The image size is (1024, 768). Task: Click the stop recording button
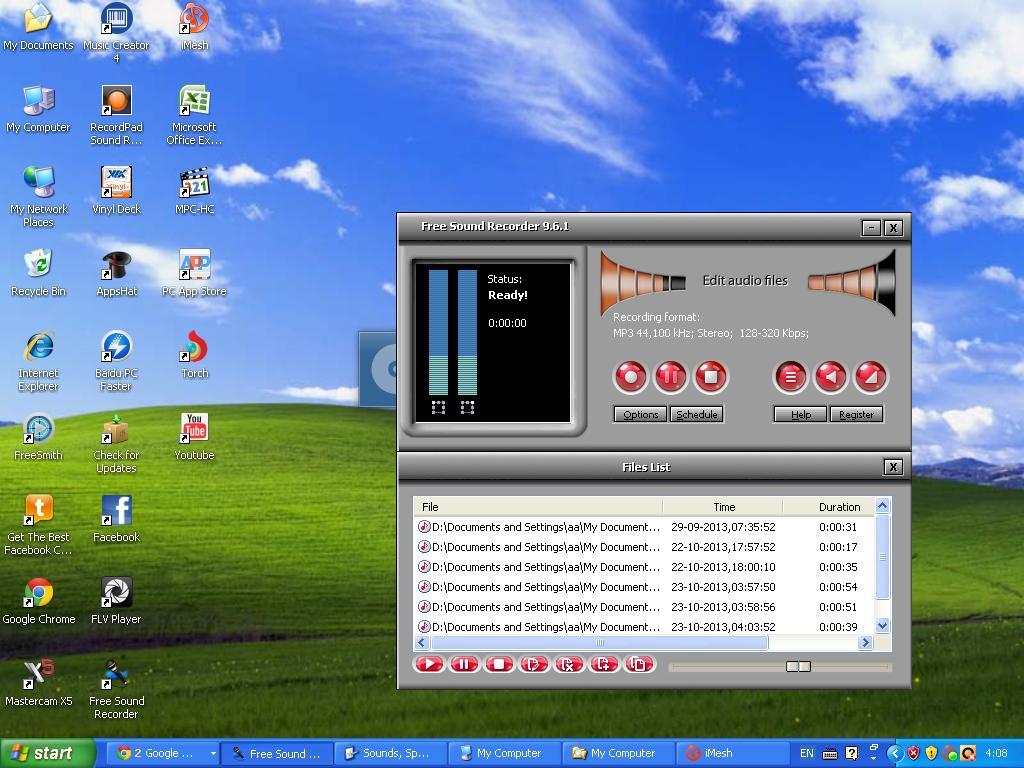point(710,377)
